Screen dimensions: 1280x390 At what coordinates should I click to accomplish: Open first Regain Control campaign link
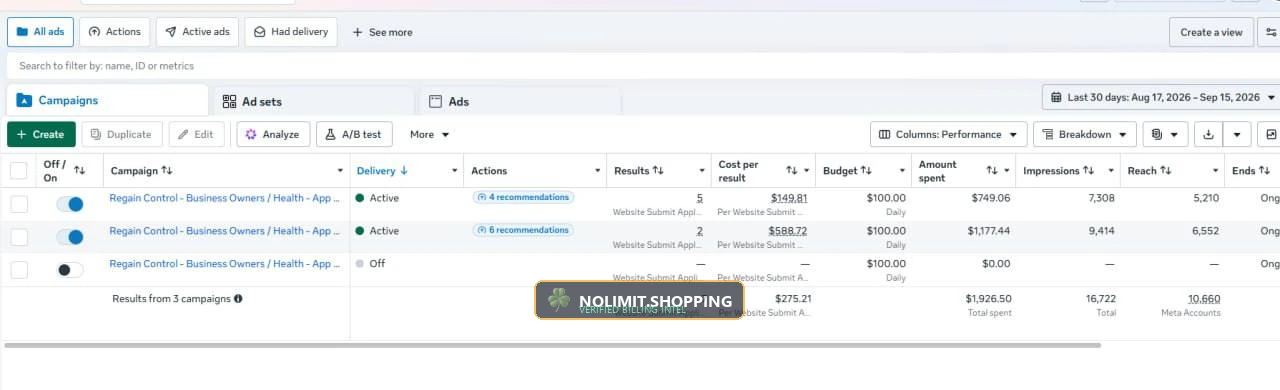pyautogui.click(x=225, y=198)
